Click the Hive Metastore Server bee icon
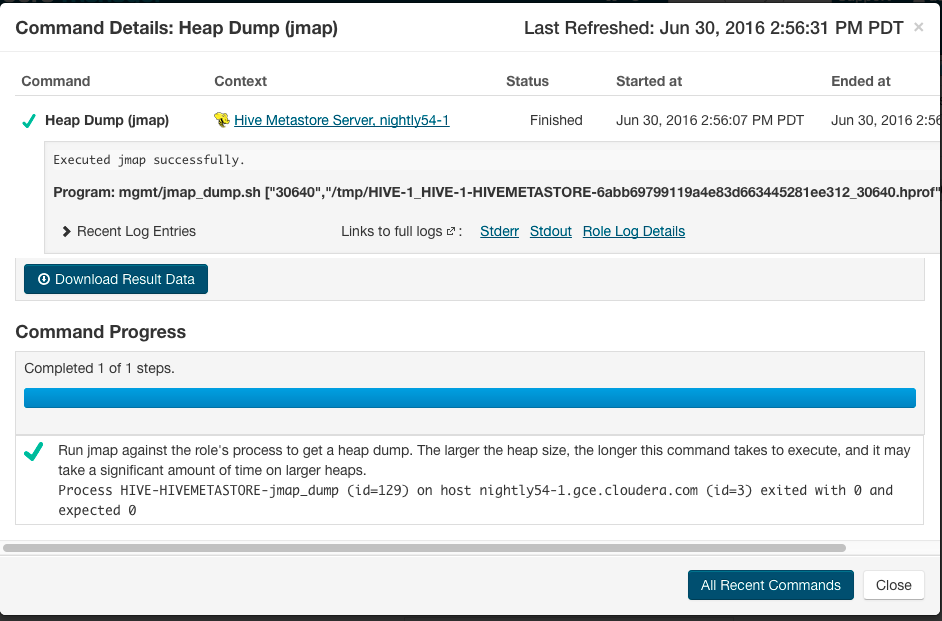Viewport: 942px width, 621px height. (222, 120)
